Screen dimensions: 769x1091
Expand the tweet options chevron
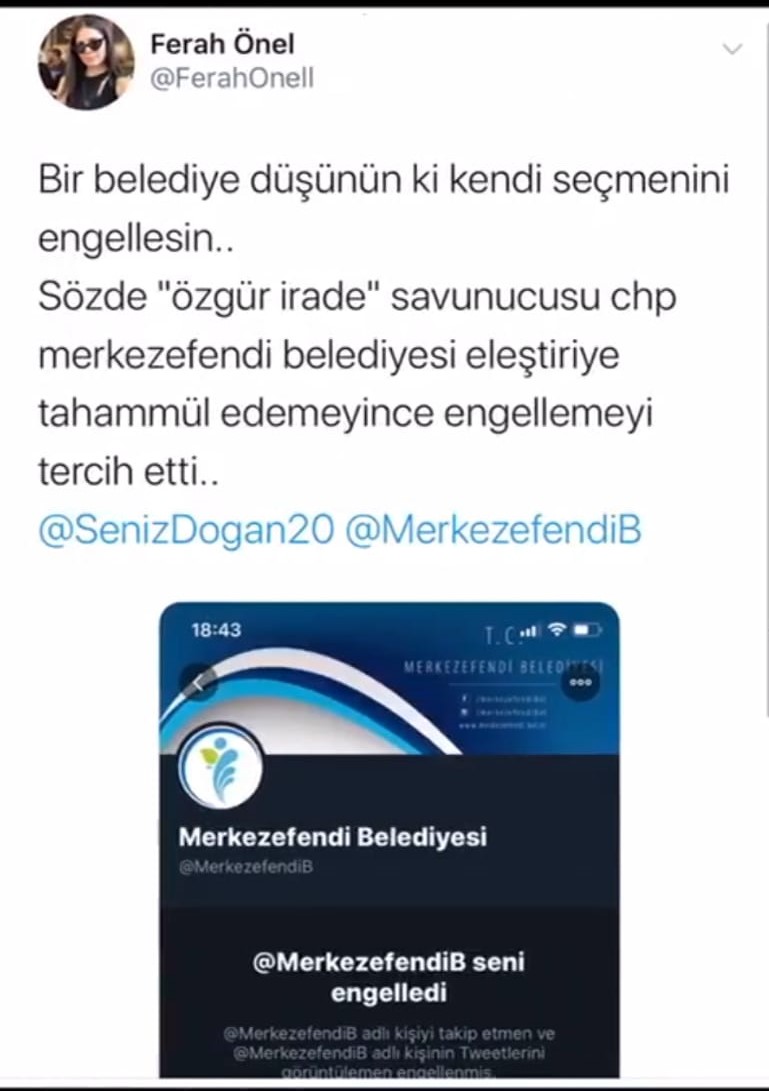732,49
